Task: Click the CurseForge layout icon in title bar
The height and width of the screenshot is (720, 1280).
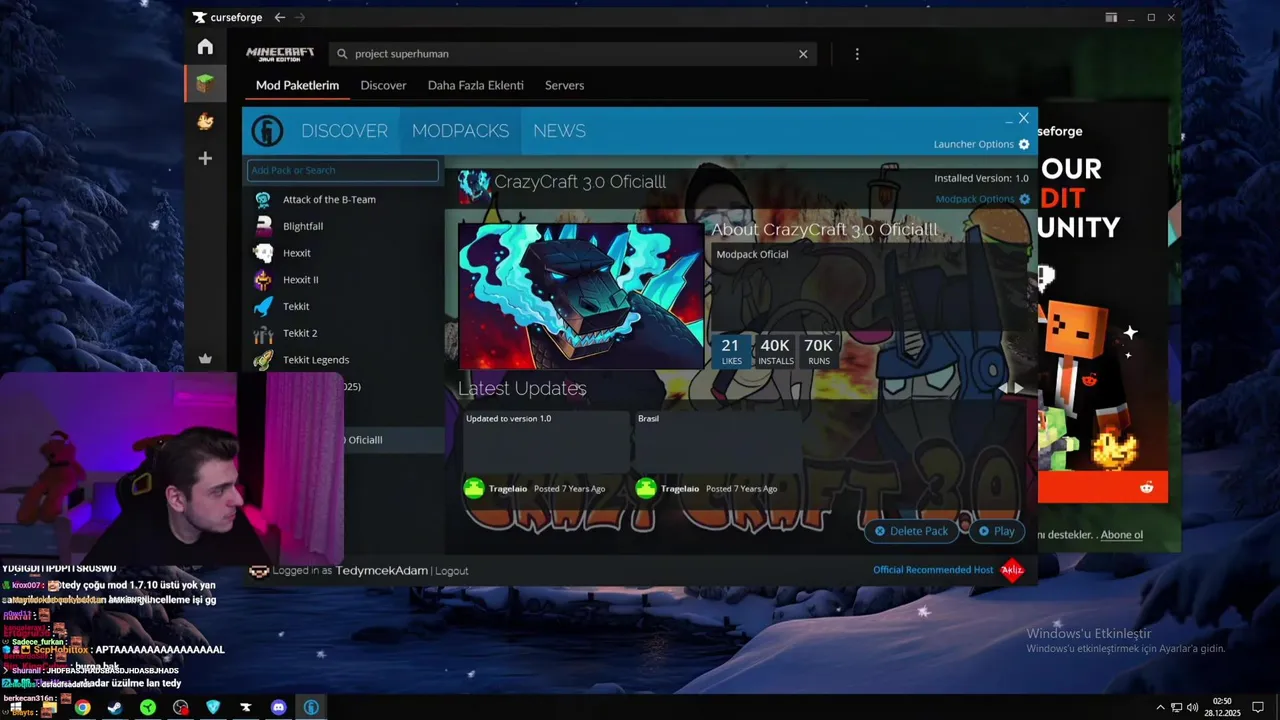Action: coord(1111,17)
